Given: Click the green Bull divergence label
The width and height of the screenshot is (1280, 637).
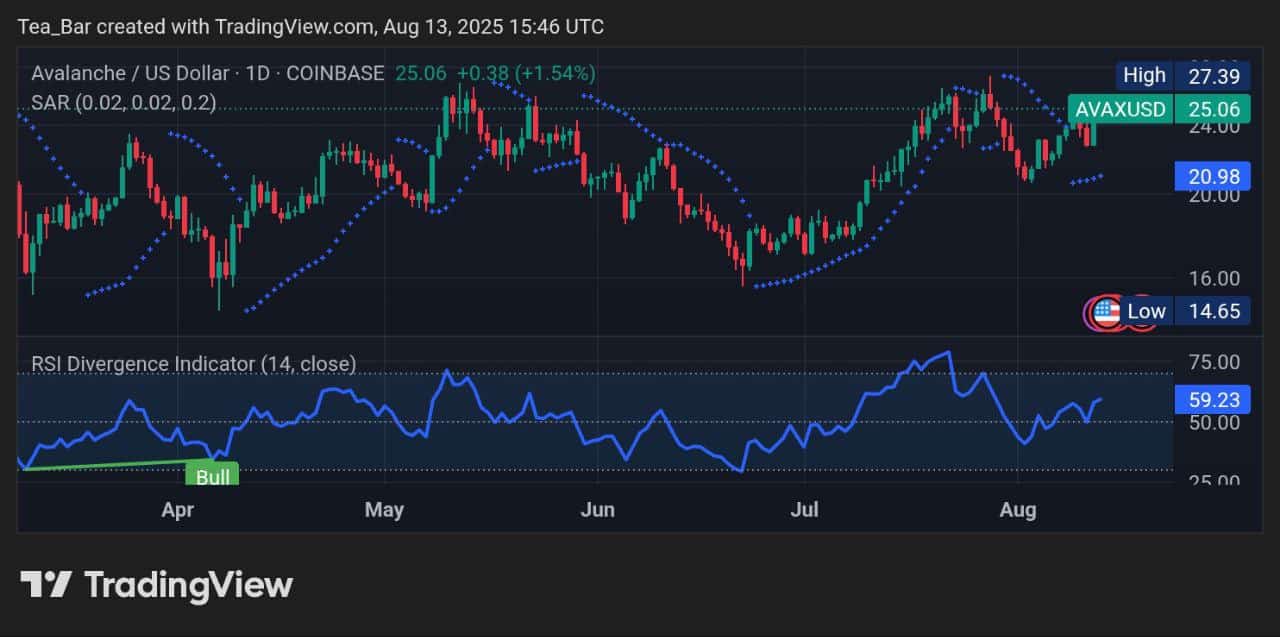Looking at the screenshot, I should (x=213, y=476).
